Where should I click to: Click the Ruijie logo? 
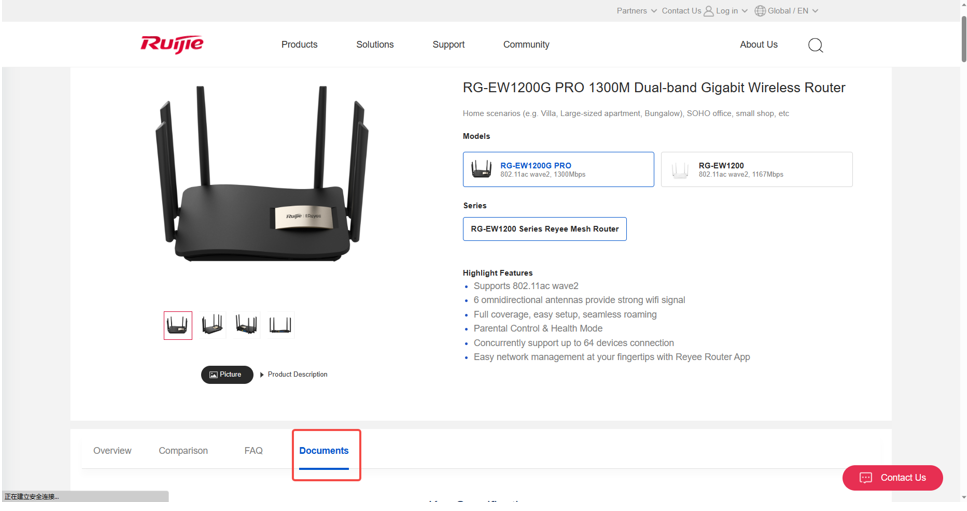(172, 44)
